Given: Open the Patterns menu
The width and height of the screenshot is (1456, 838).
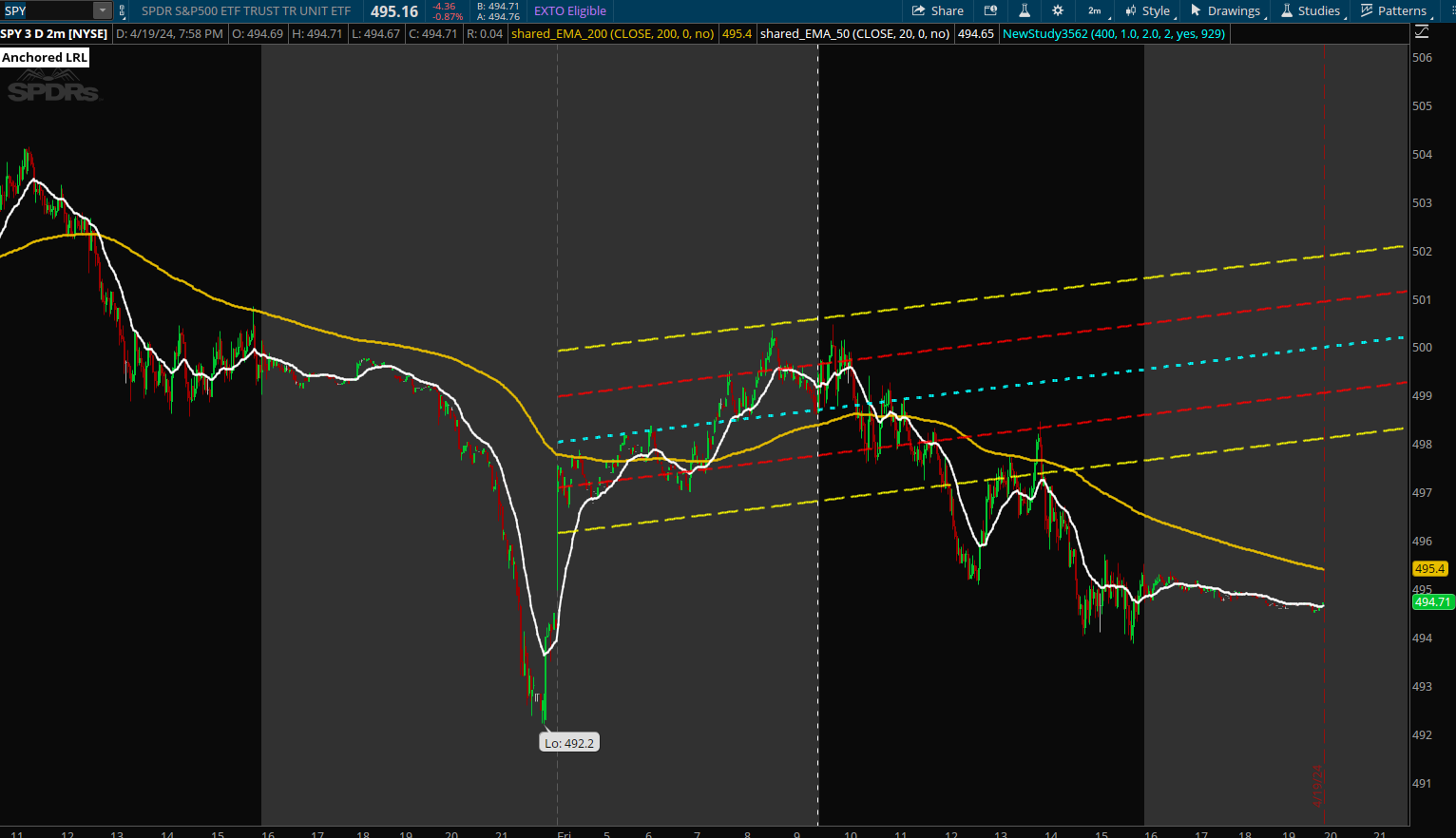Looking at the screenshot, I should (1393, 11).
